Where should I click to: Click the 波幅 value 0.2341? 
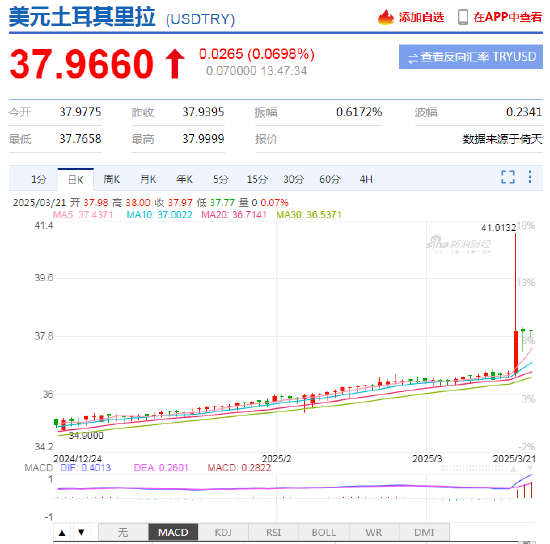click(524, 112)
